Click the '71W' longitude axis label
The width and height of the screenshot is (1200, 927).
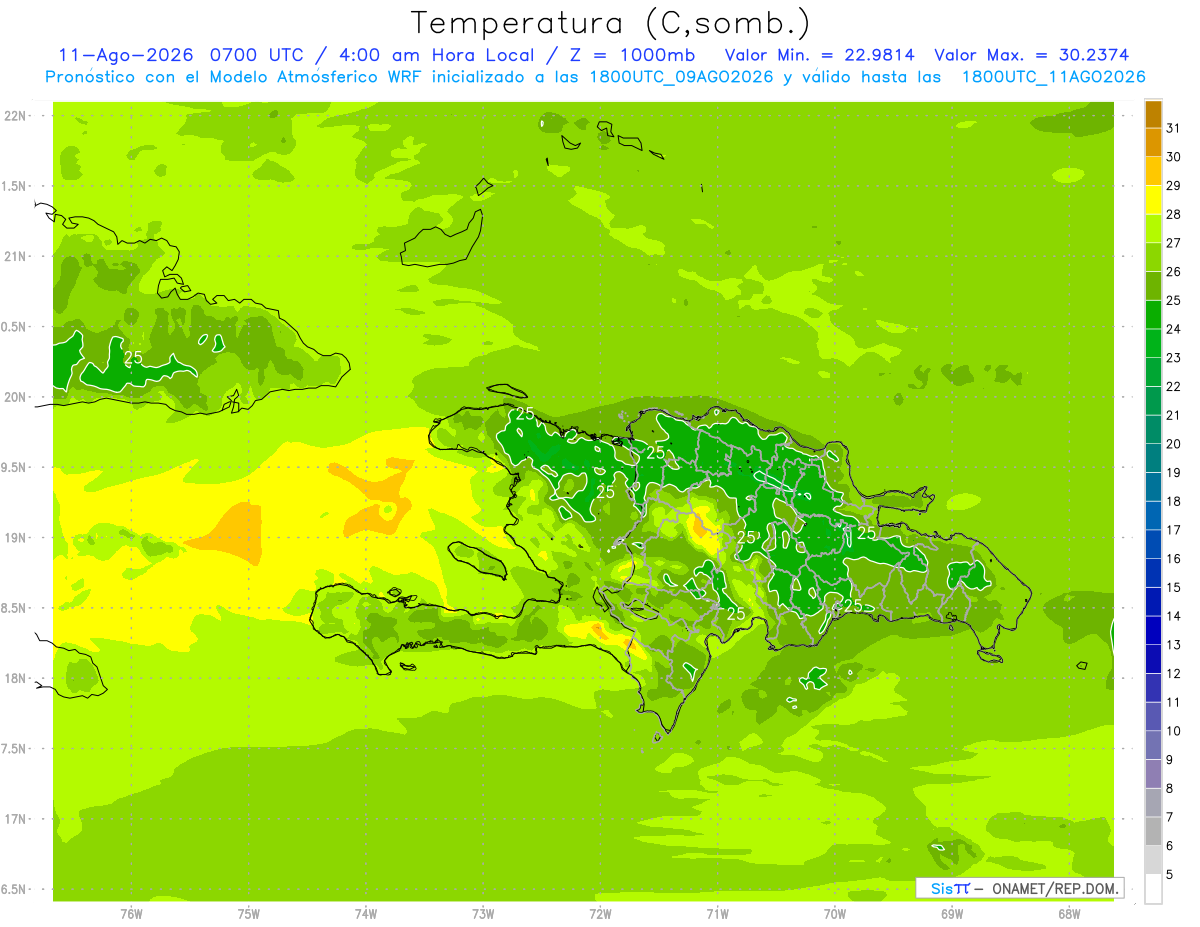point(717,914)
